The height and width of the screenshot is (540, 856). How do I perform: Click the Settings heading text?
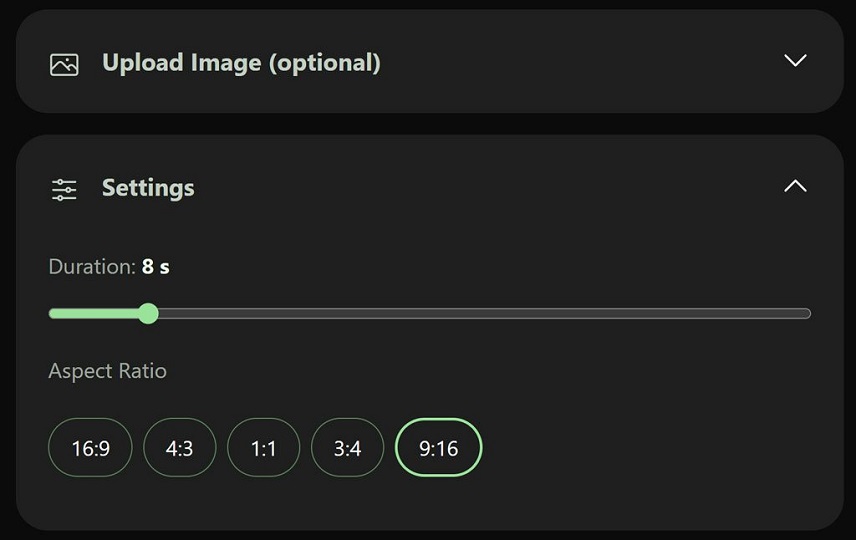tap(148, 188)
